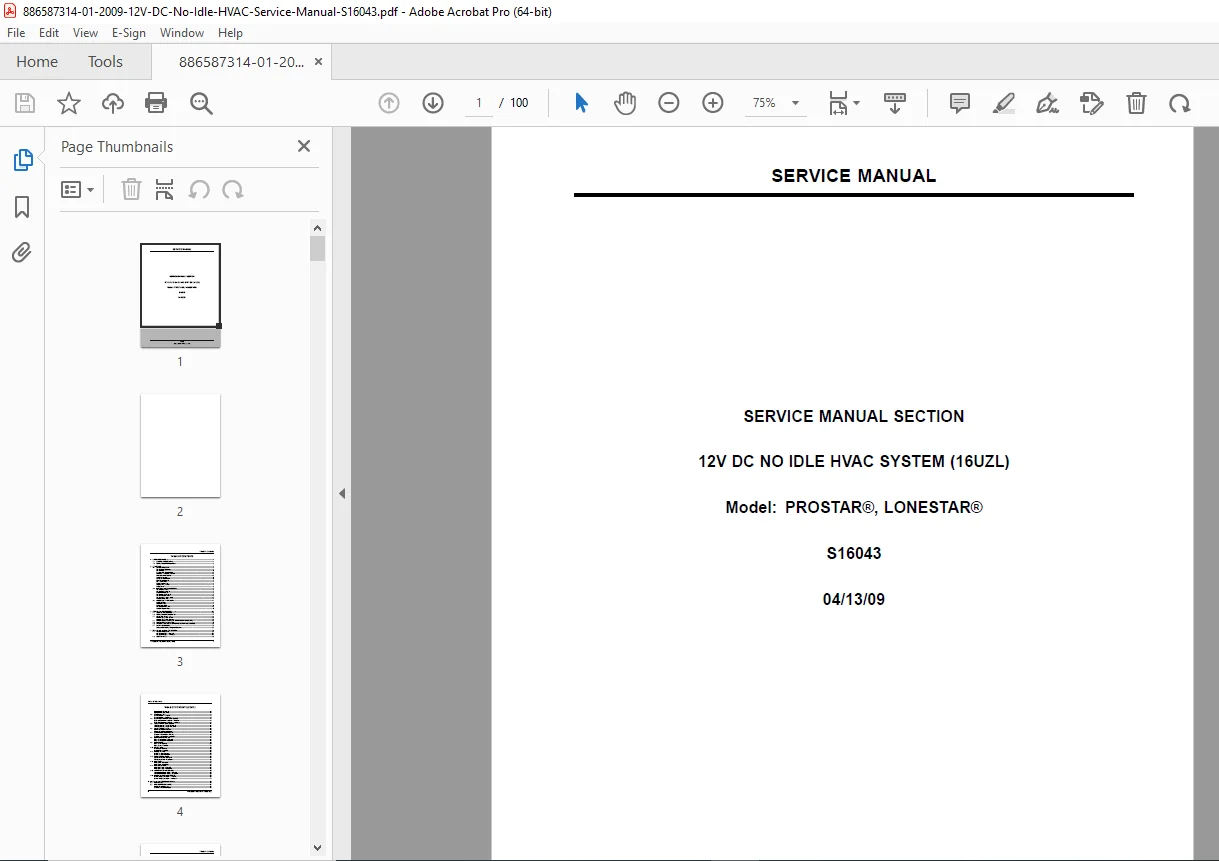Select page 2 thumbnail
The width and height of the screenshot is (1219, 861).
click(180, 445)
